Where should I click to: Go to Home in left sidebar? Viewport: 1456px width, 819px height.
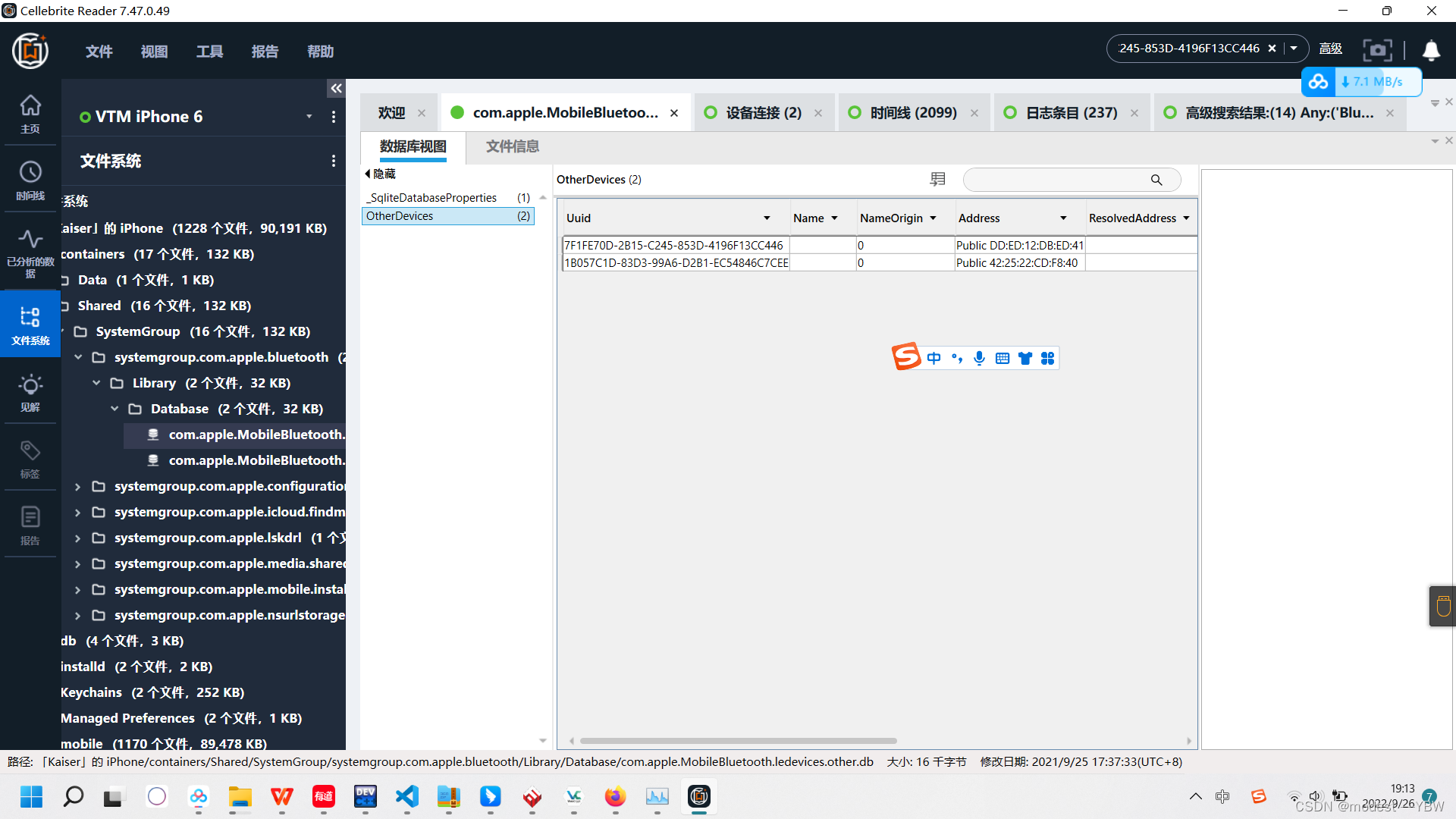click(30, 113)
